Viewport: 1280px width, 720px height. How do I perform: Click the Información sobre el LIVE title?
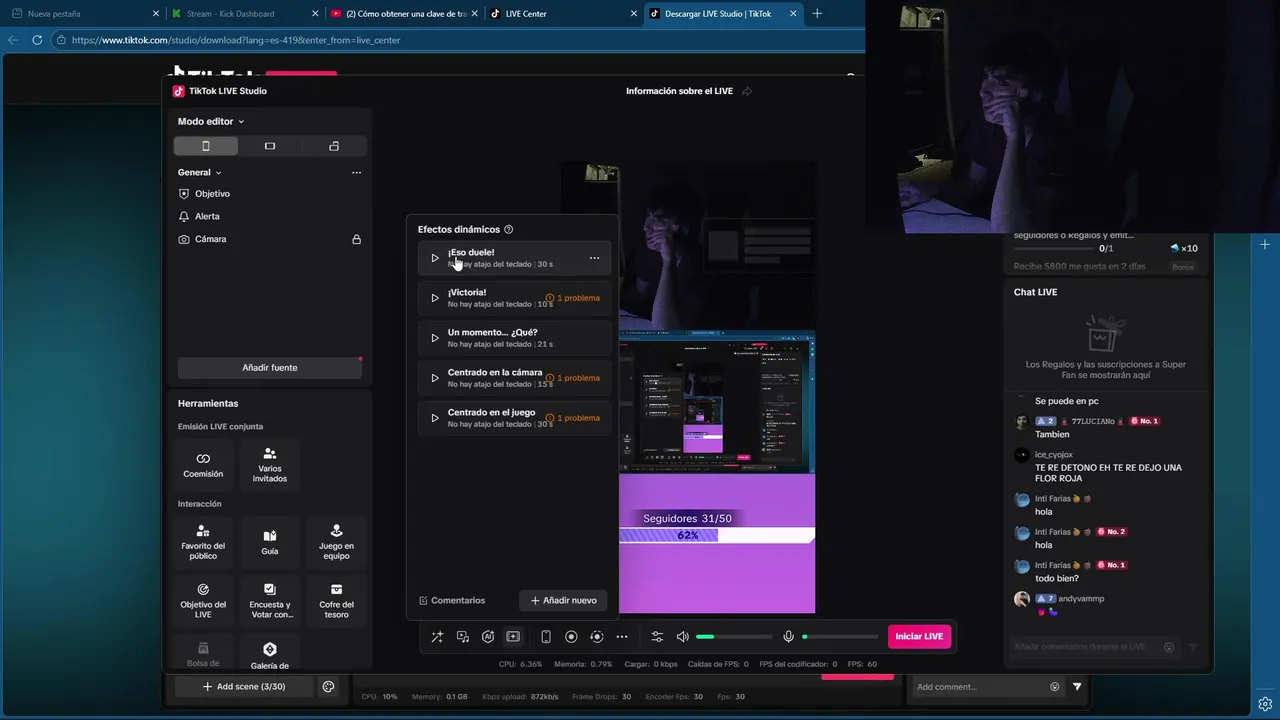(x=679, y=92)
